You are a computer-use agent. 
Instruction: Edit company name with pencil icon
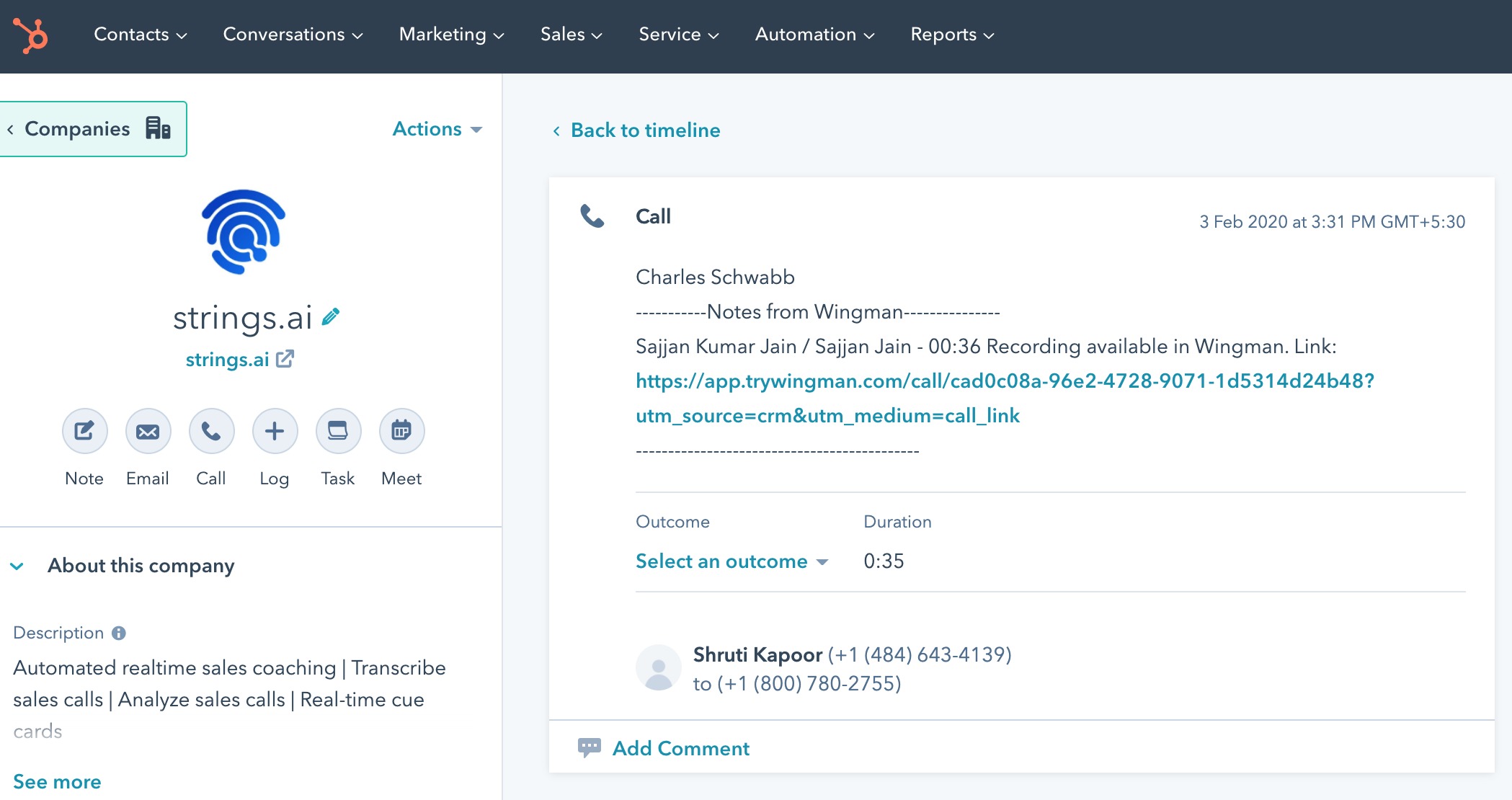pyautogui.click(x=331, y=317)
